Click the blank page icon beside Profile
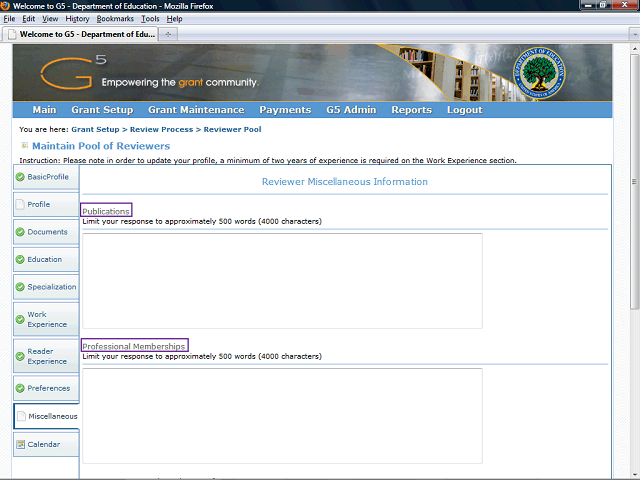Screen dimensions: 640x480 point(20,204)
